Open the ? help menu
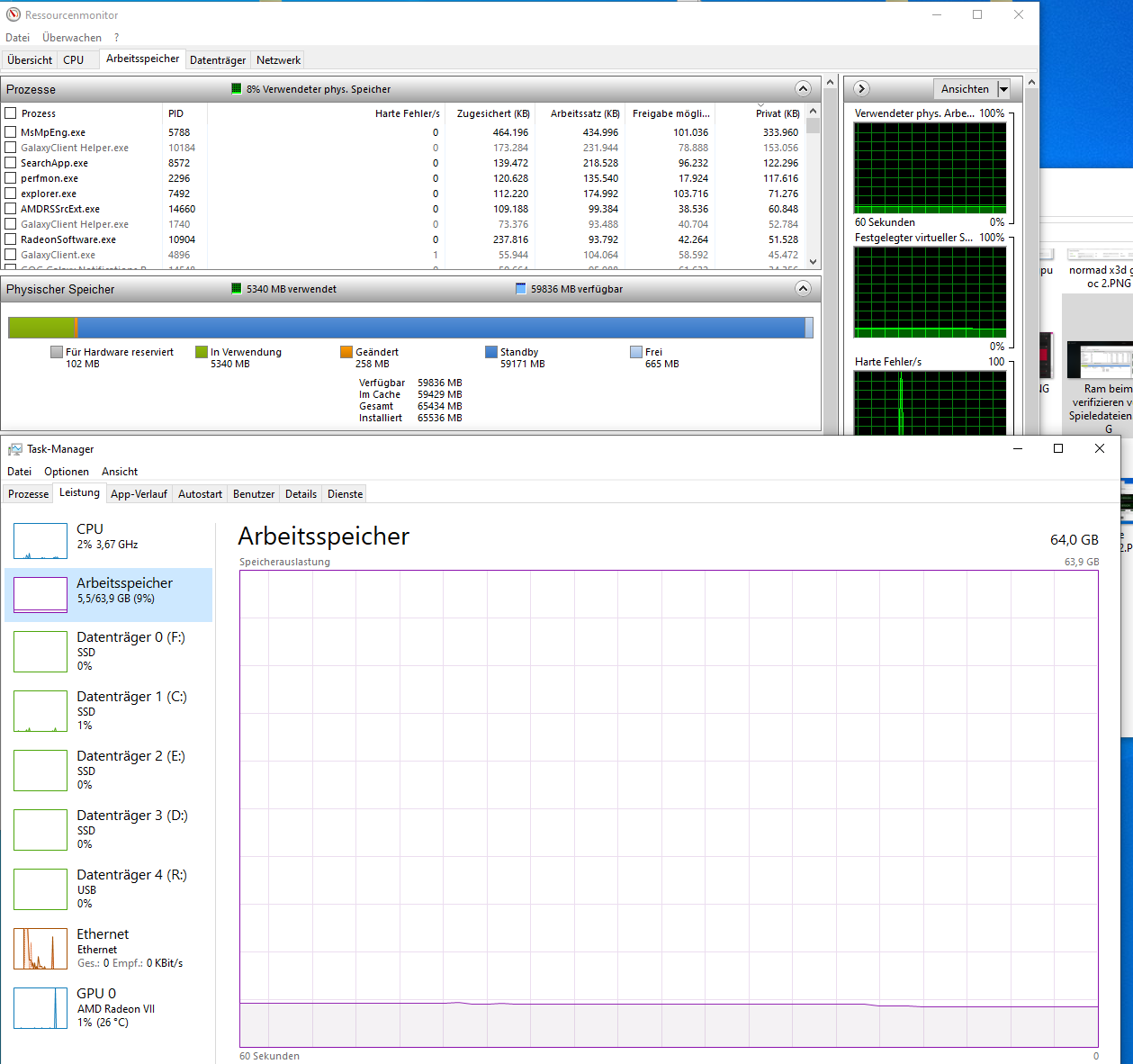 pos(116,38)
